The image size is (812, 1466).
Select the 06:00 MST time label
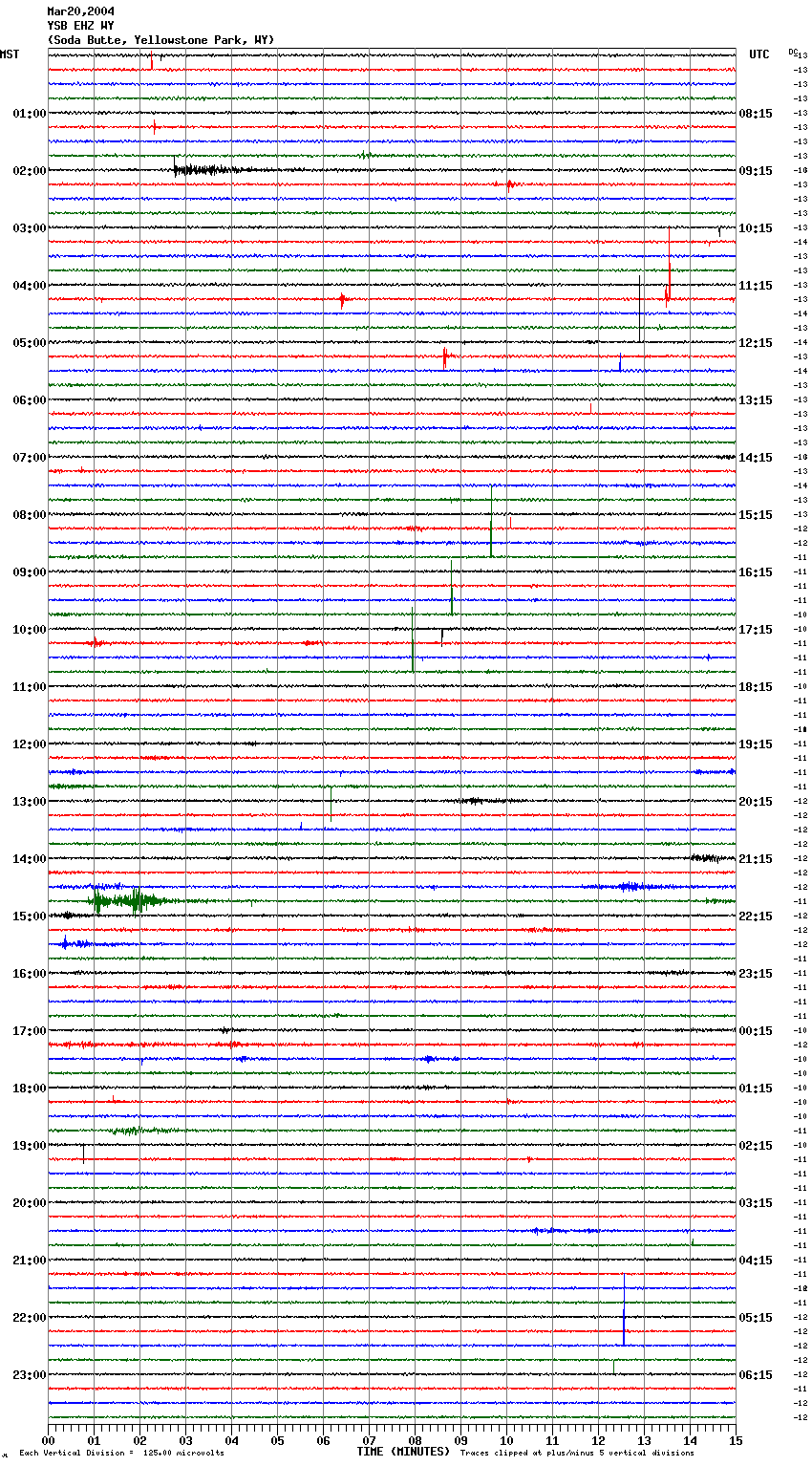click(x=29, y=400)
